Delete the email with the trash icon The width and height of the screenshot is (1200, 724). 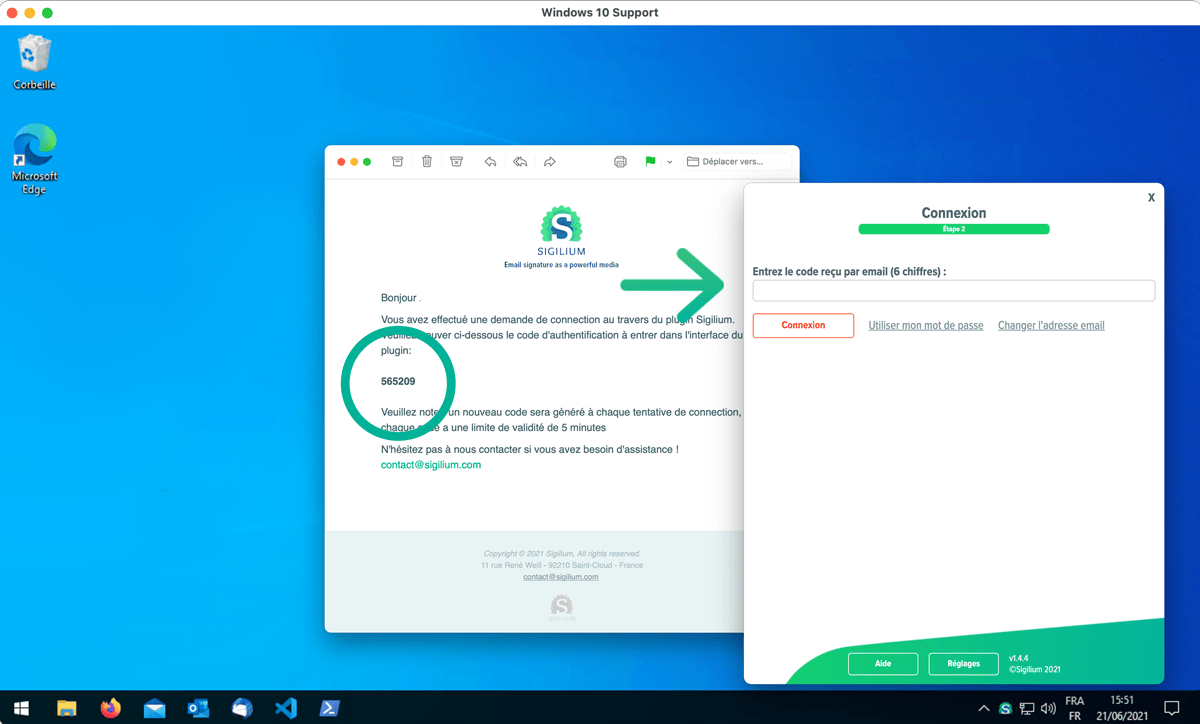pyautogui.click(x=427, y=162)
